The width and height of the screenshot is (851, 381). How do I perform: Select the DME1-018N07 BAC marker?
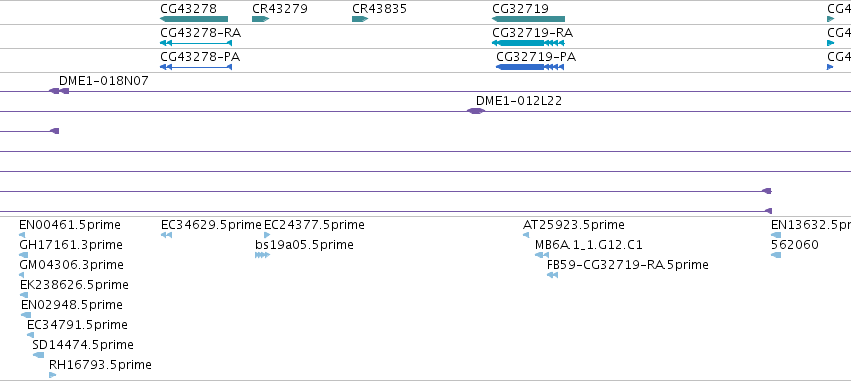click(x=59, y=91)
